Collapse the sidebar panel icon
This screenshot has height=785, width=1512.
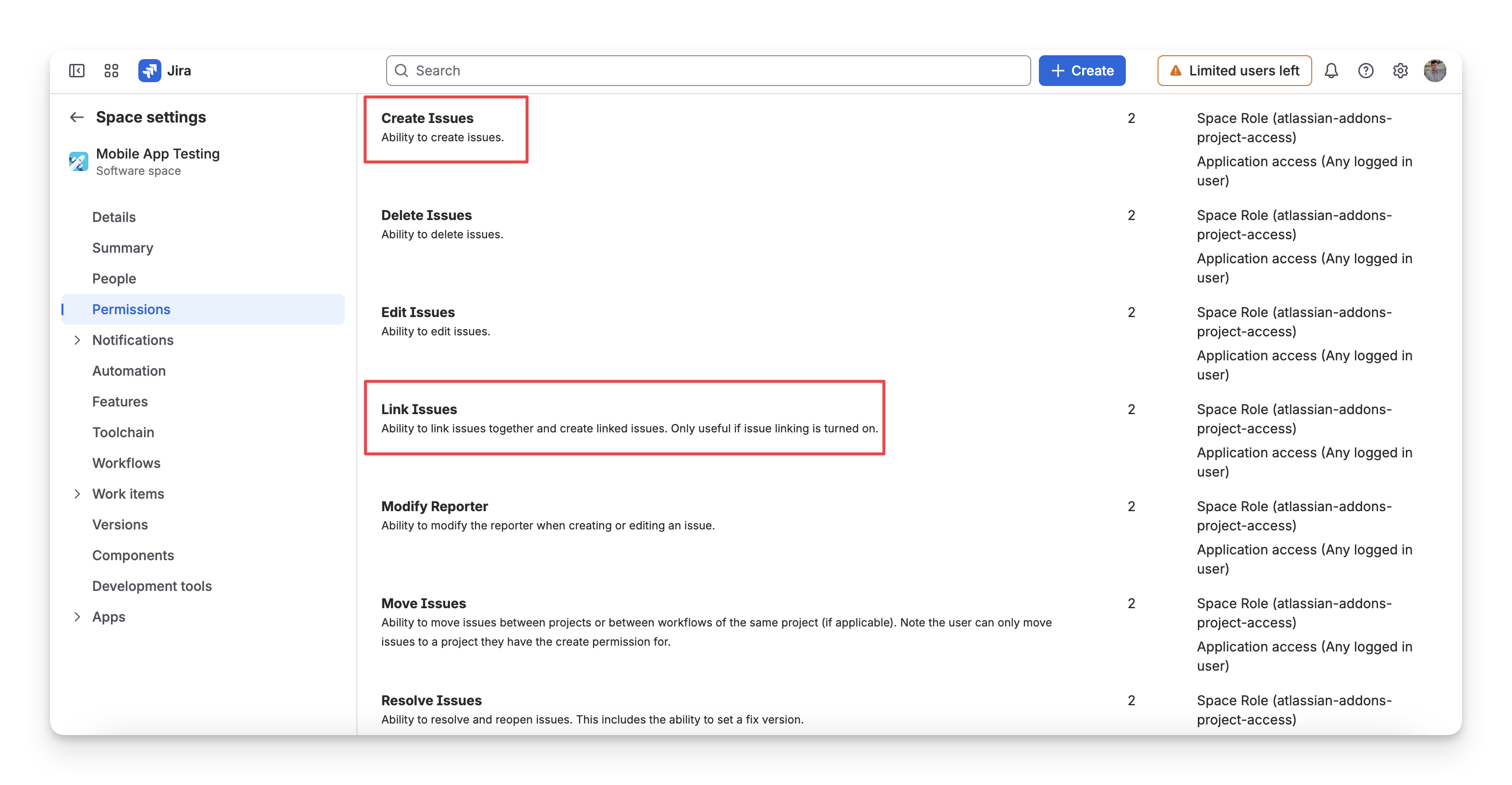point(77,71)
